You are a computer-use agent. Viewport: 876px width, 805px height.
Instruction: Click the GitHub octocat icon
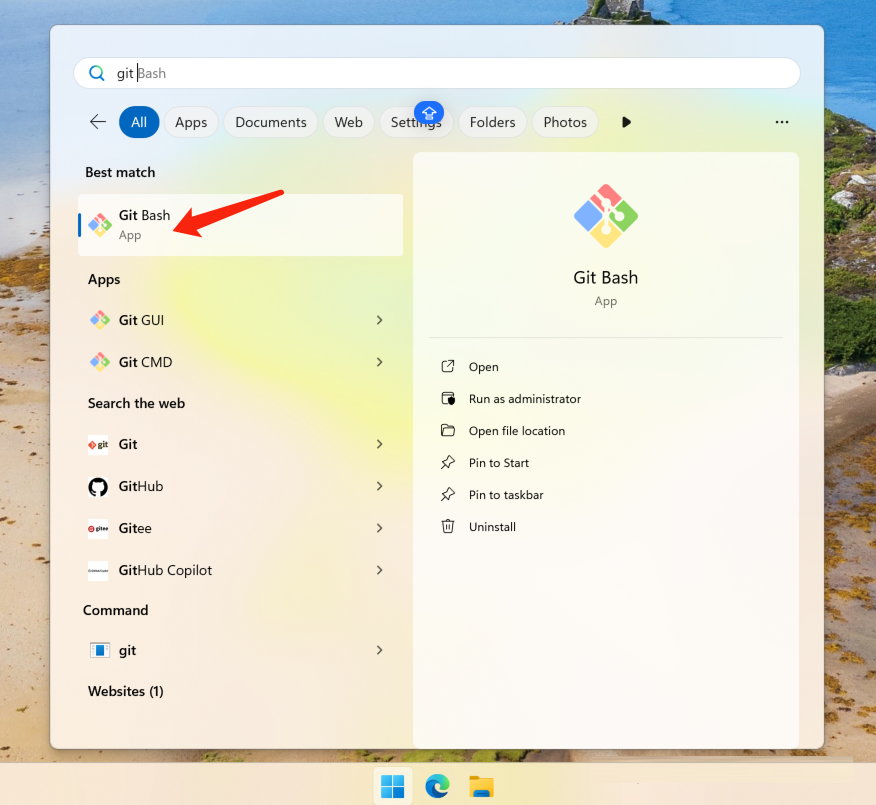98,487
